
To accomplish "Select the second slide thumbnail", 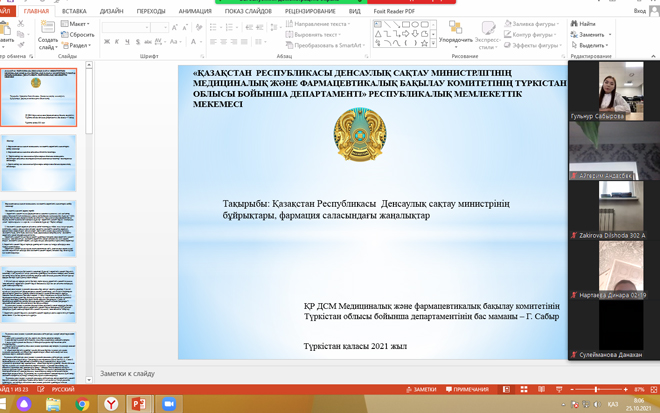I will tap(39, 163).
